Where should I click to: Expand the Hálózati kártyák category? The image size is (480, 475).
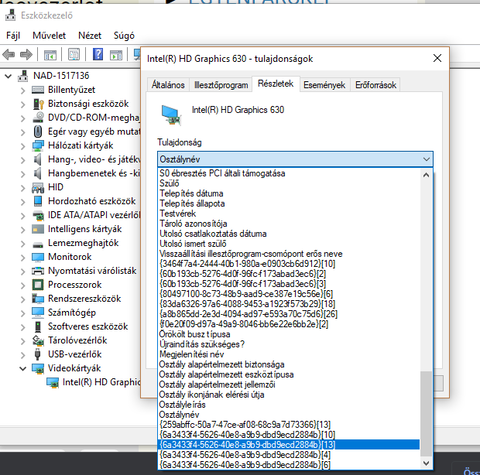(x=23, y=146)
